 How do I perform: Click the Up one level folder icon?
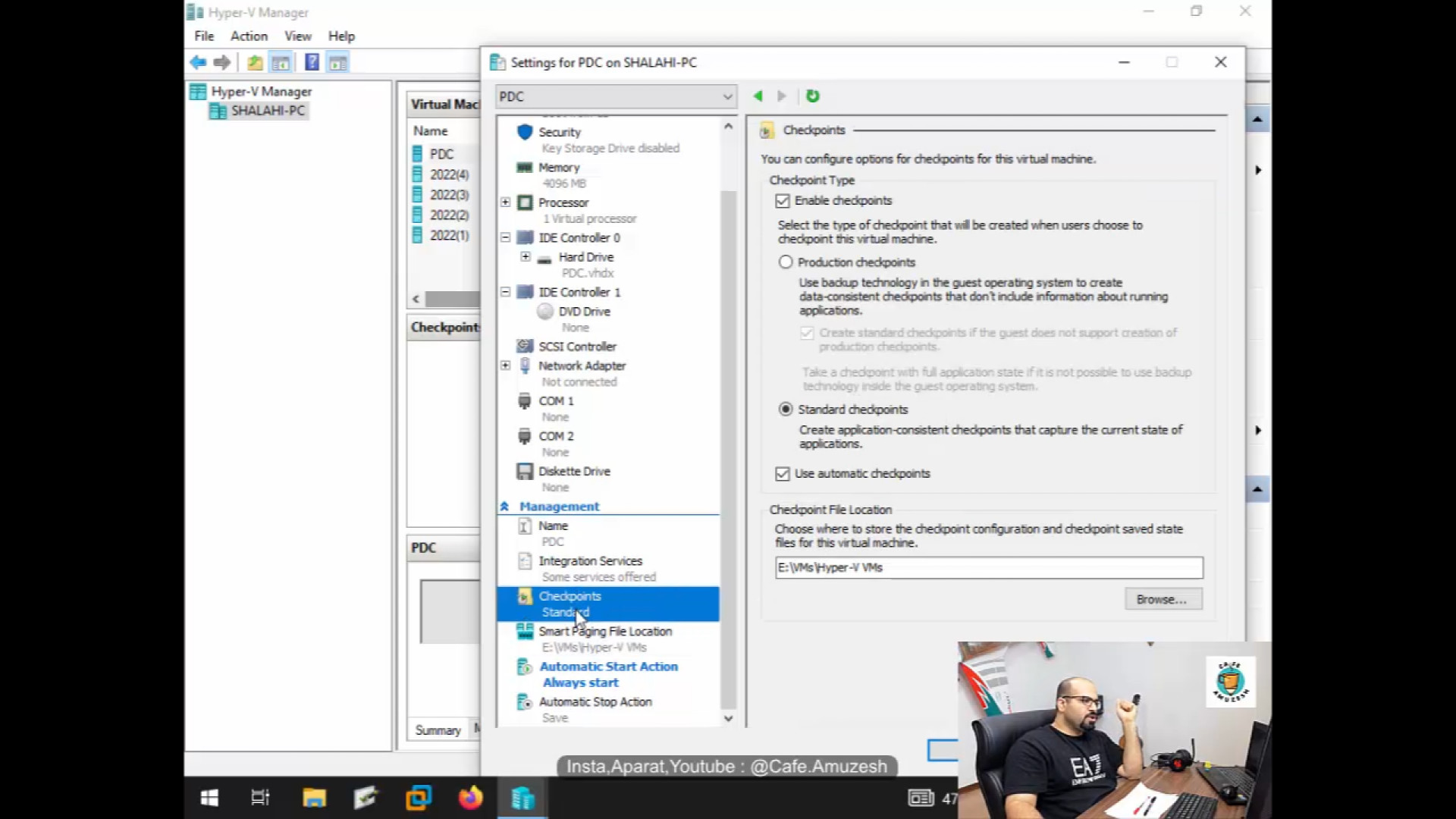pyautogui.click(x=256, y=63)
